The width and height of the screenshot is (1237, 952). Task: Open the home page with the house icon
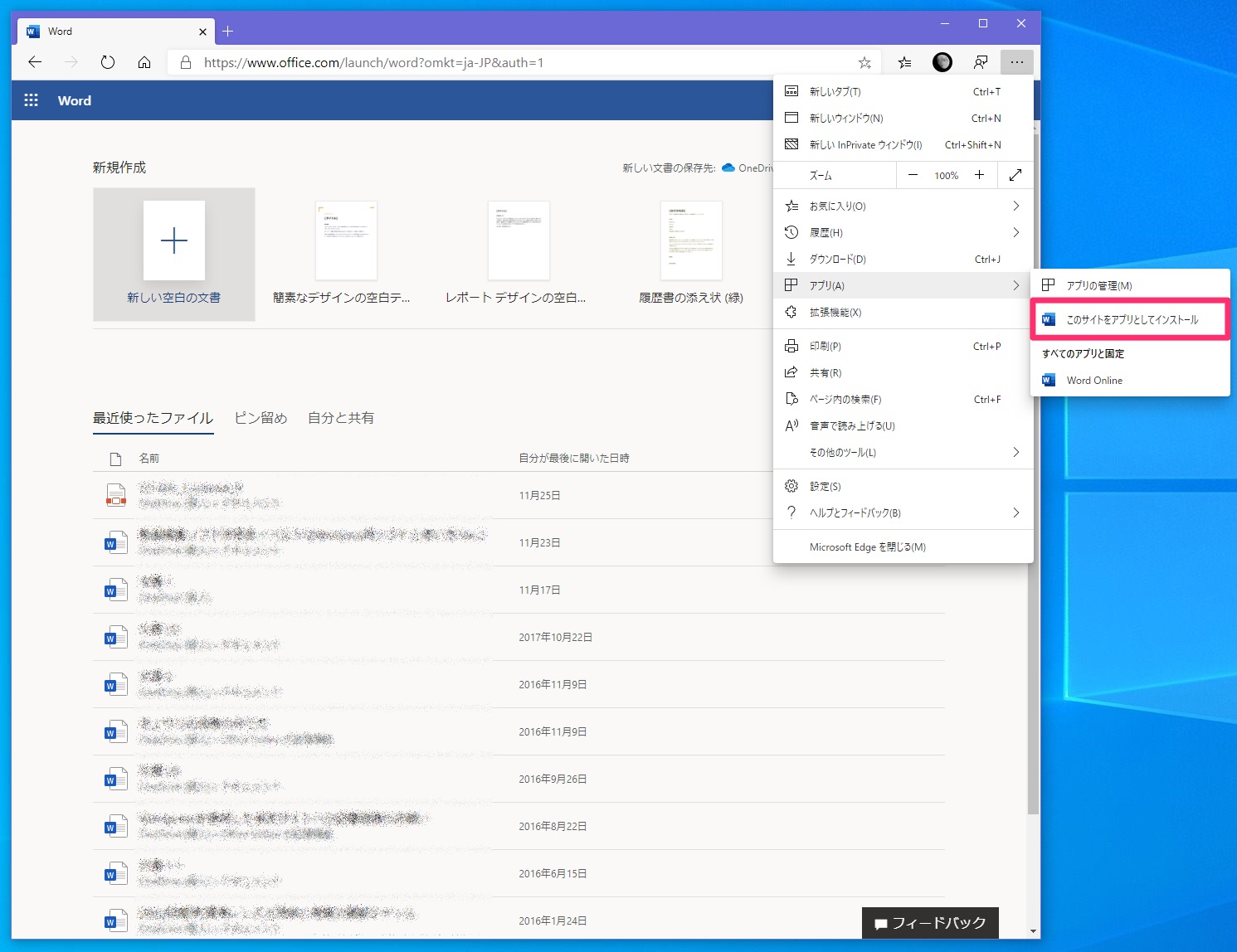(144, 62)
